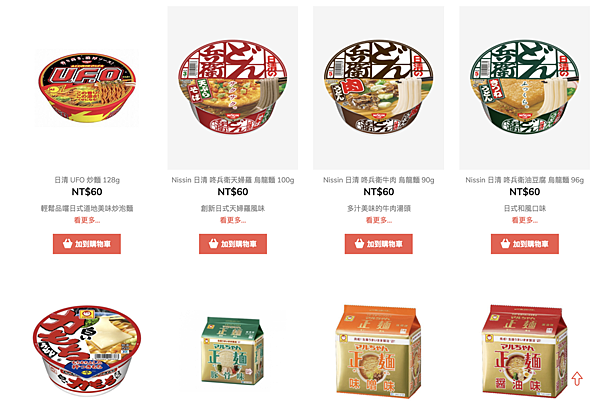
Task: View the red soy sauce Seimen pack image
Action: click(525, 351)
